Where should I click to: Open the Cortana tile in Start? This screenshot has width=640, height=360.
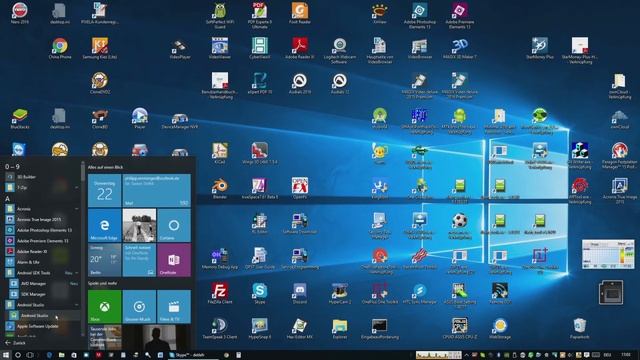[174, 225]
